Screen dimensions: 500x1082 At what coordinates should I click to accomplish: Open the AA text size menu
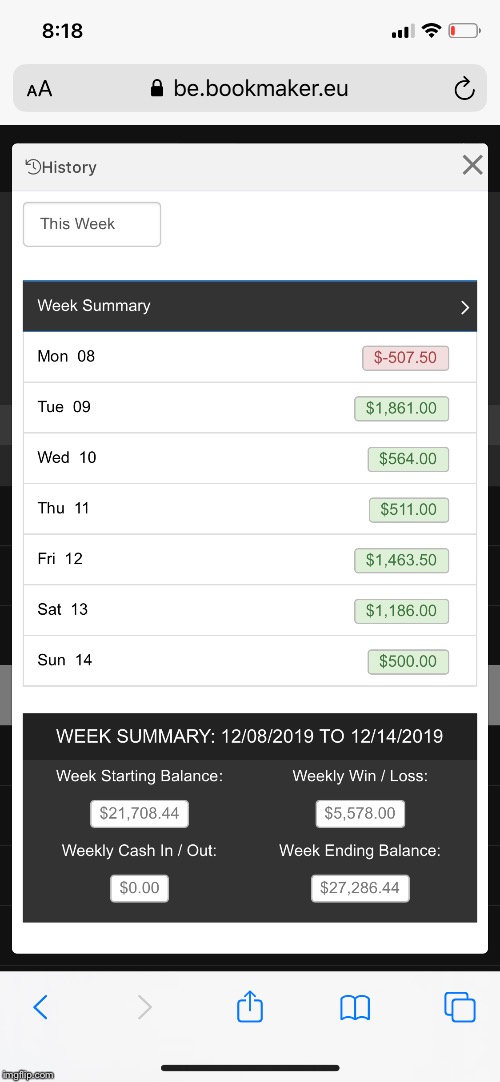point(39,89)
